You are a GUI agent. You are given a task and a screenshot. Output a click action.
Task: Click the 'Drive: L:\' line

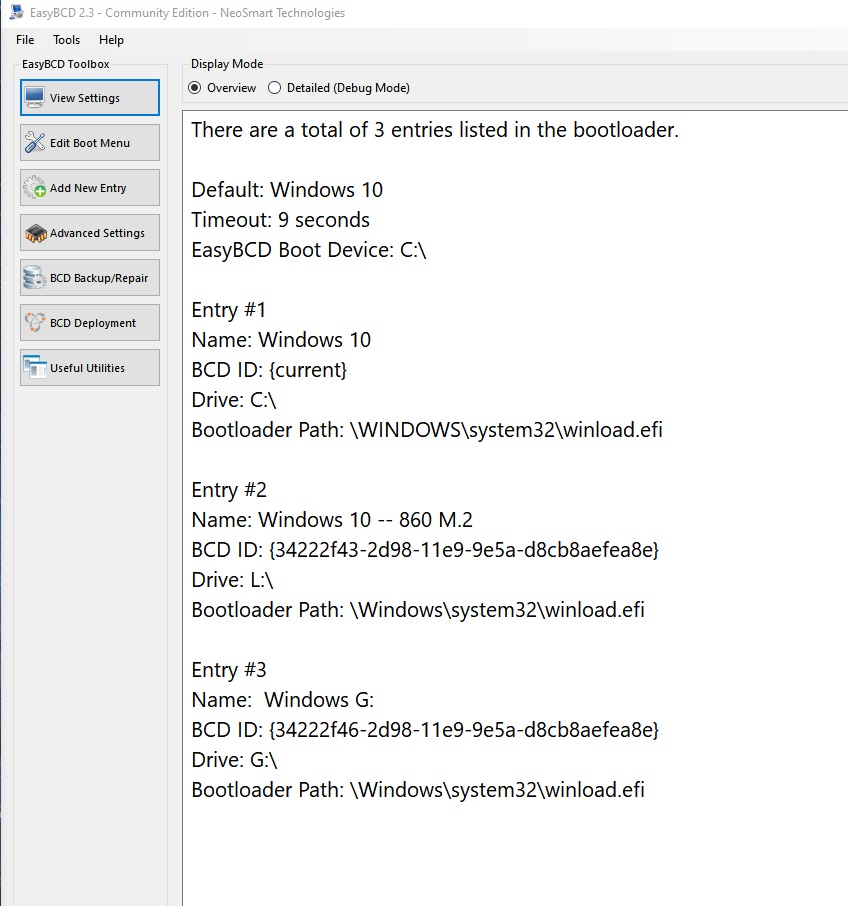click(x=232, y=580)
